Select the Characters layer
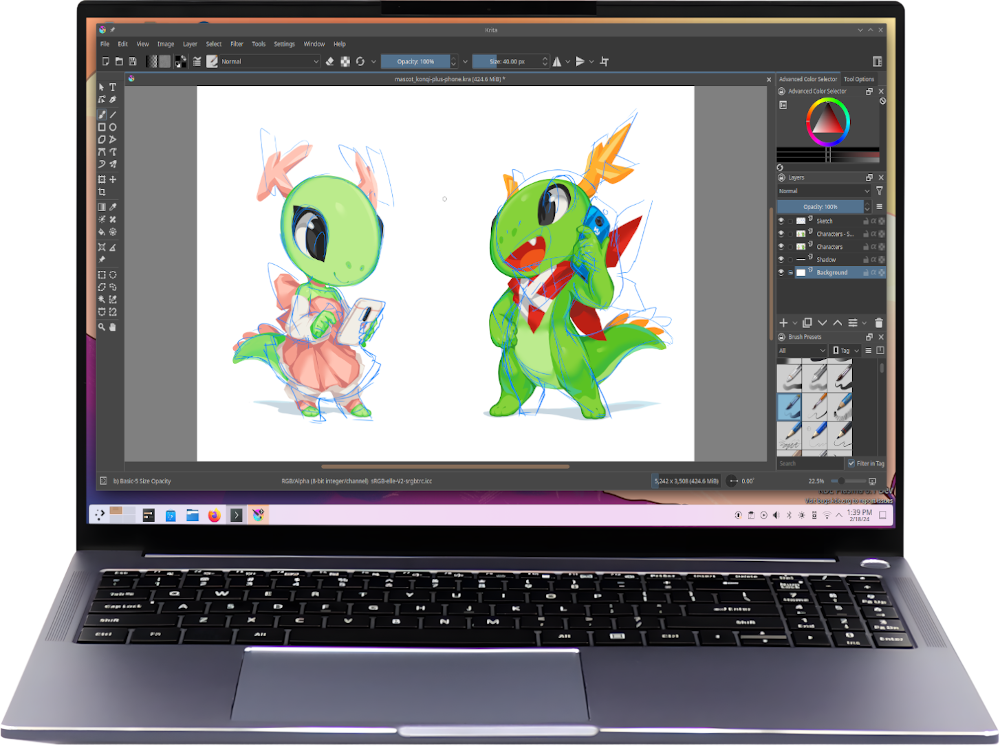 tap(829, 247)
